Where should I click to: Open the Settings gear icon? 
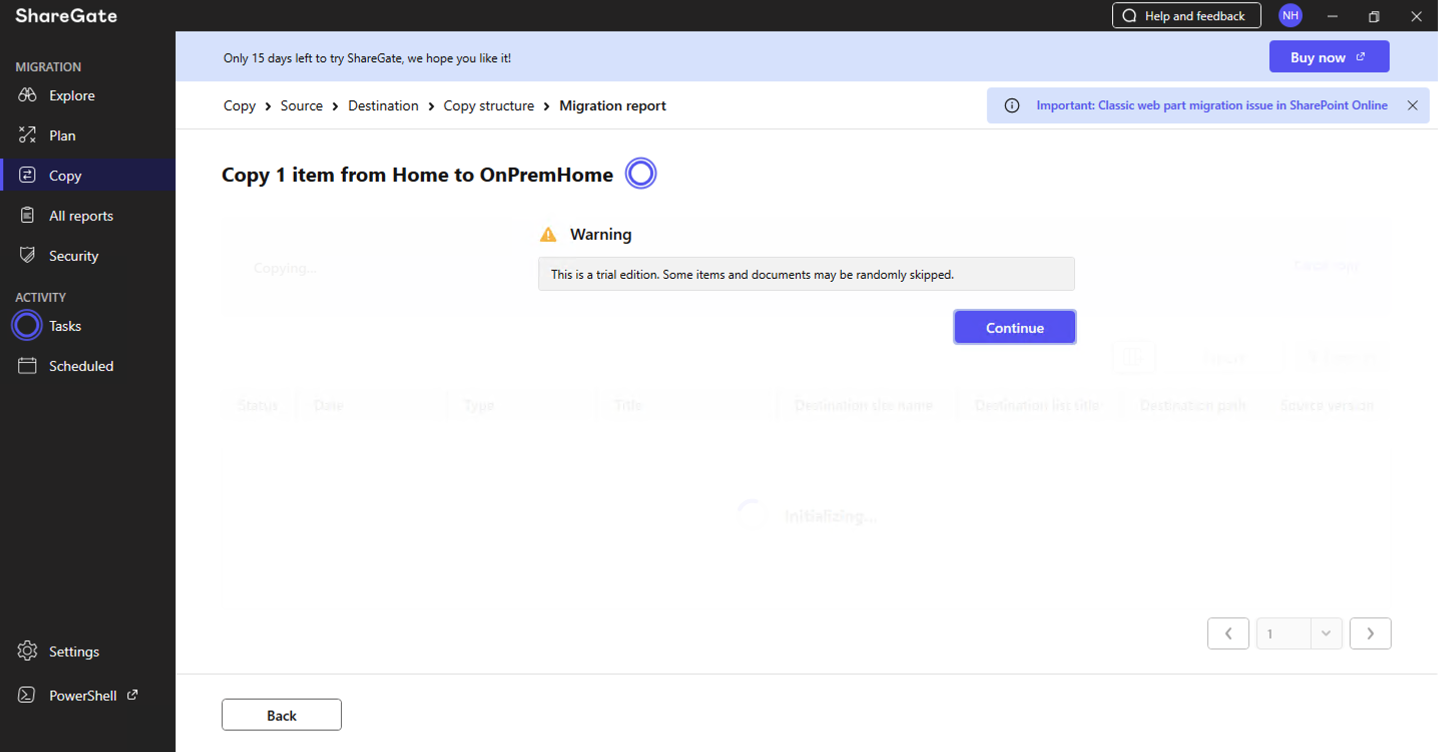(27, 651)
